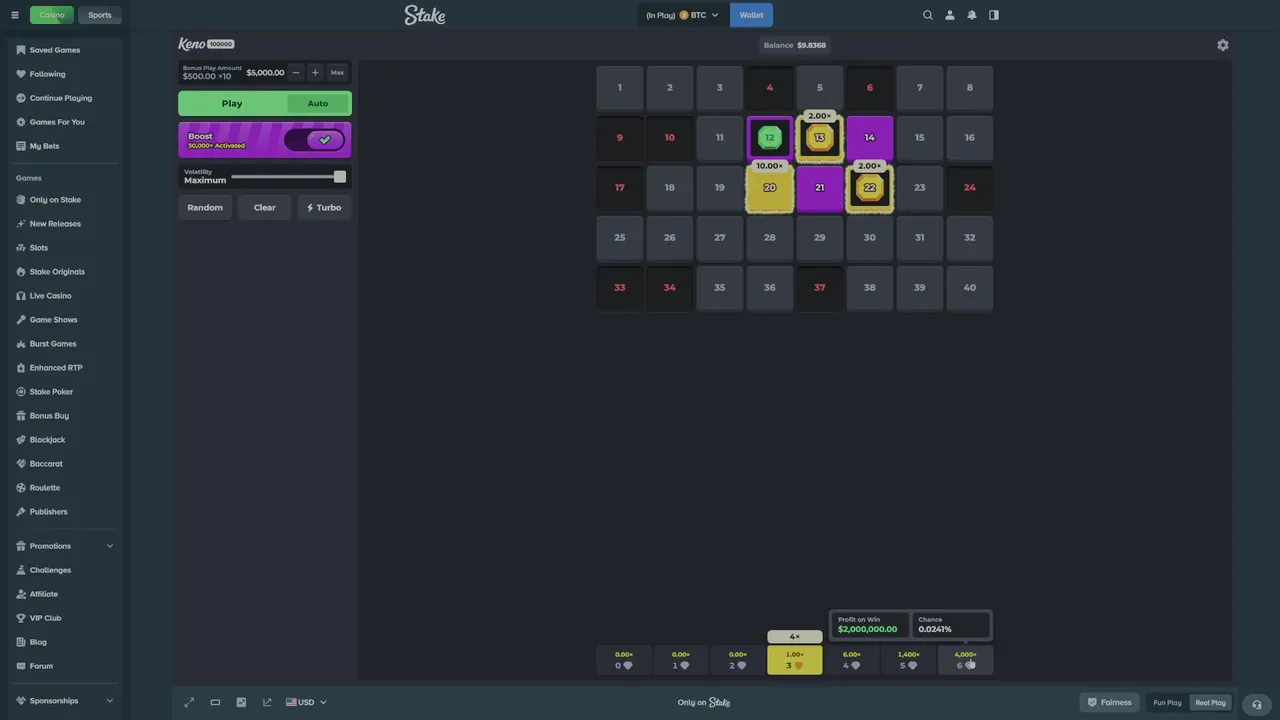Screen dimensions: 1280x720
Task: Click the Play button
Action: click(x=232, y=104)
